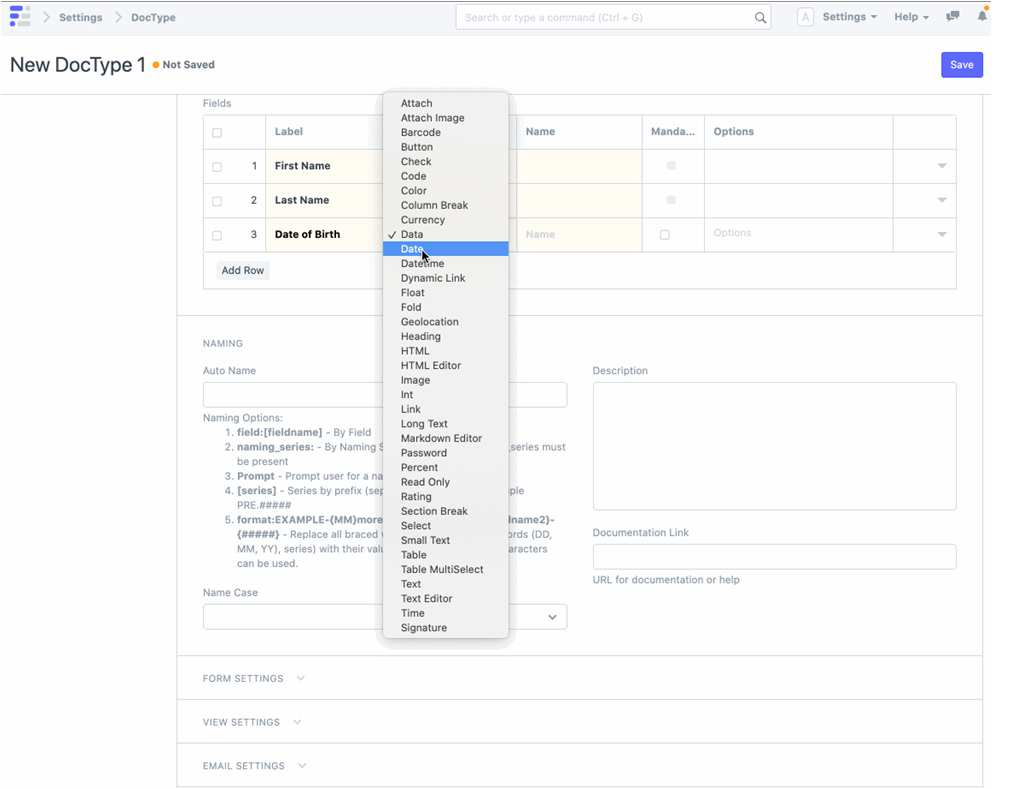Open the chat messages icon
Image resolution: width=1014 pixels, height=789 pixels.
(x=952, y=16)
